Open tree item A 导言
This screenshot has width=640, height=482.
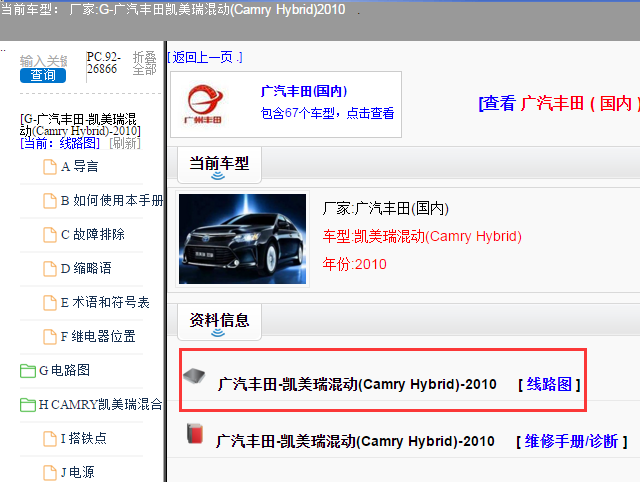coord(80,167)
